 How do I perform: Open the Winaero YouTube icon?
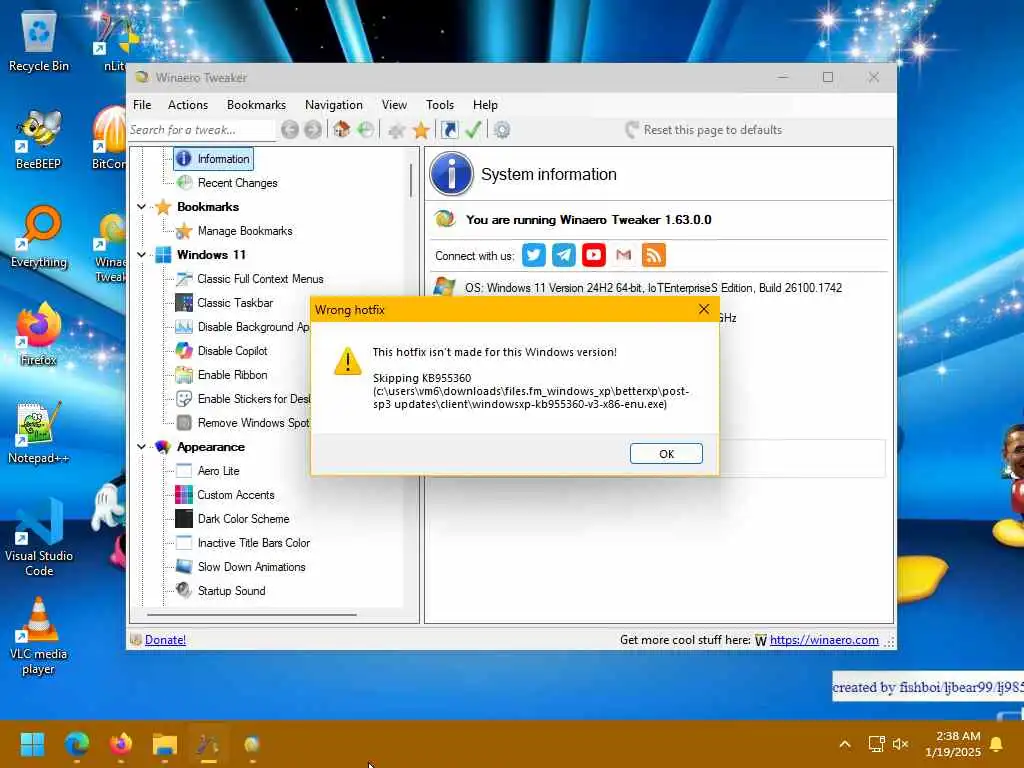[x=594, y=255]
